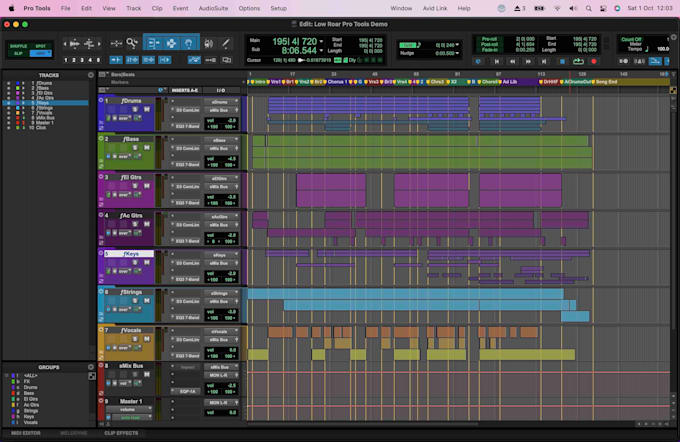Select the Zoomer tool
This screenshot has width=680, height=442.
(x=131, y=43)
